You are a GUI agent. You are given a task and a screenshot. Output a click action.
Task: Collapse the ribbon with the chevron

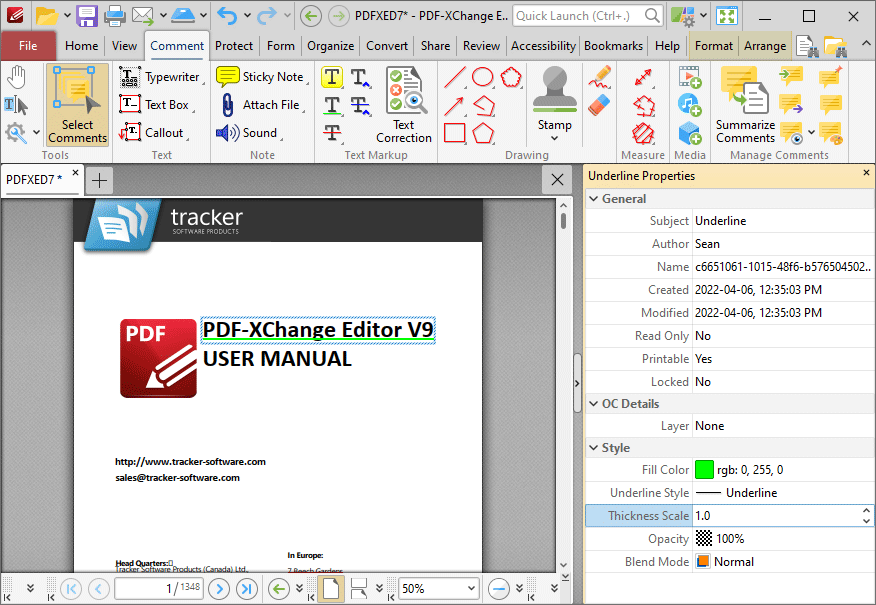point(865,43)
